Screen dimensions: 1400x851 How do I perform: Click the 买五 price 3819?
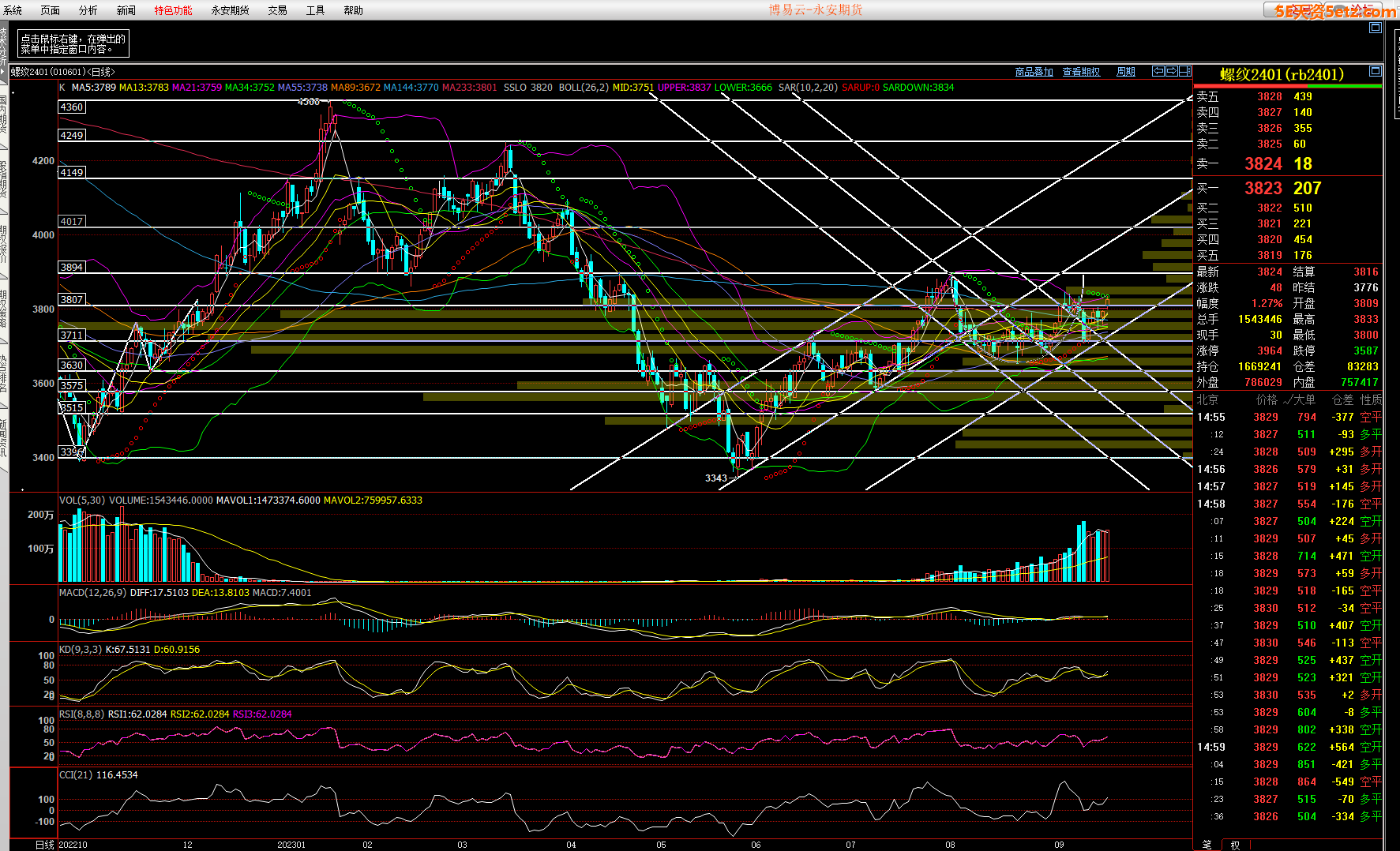pyautogui.click(x=1270, y=256)
